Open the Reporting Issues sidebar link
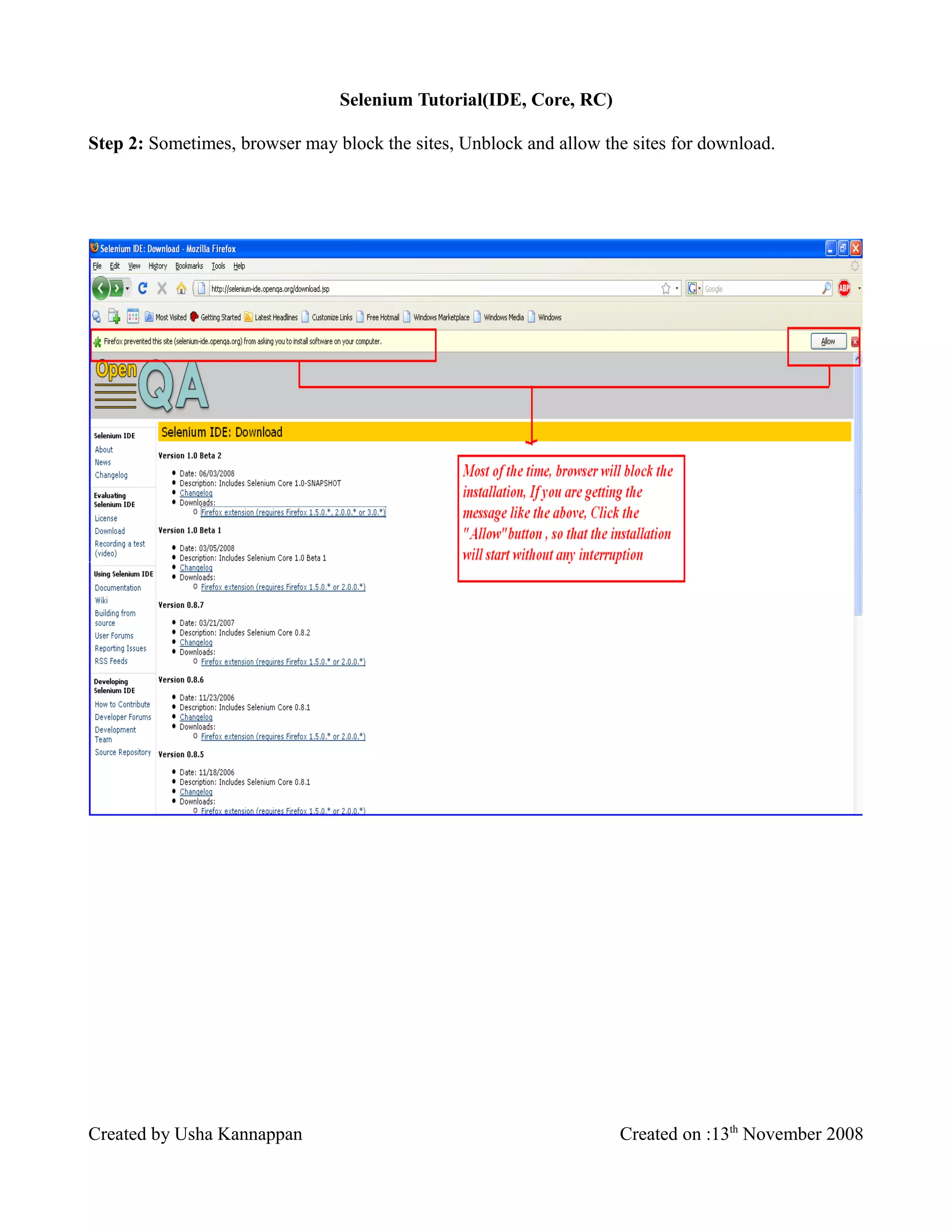 coord(121,649)
